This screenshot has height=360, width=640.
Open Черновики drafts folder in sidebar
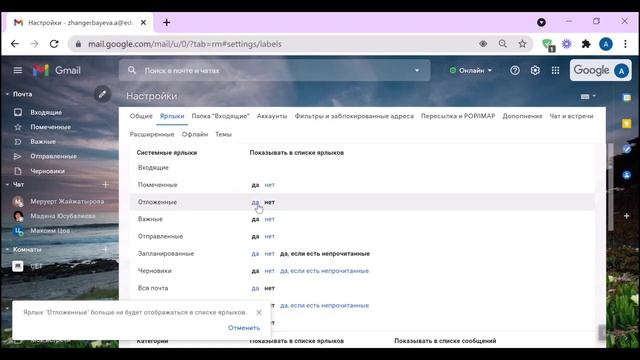[x=47, y=171]
